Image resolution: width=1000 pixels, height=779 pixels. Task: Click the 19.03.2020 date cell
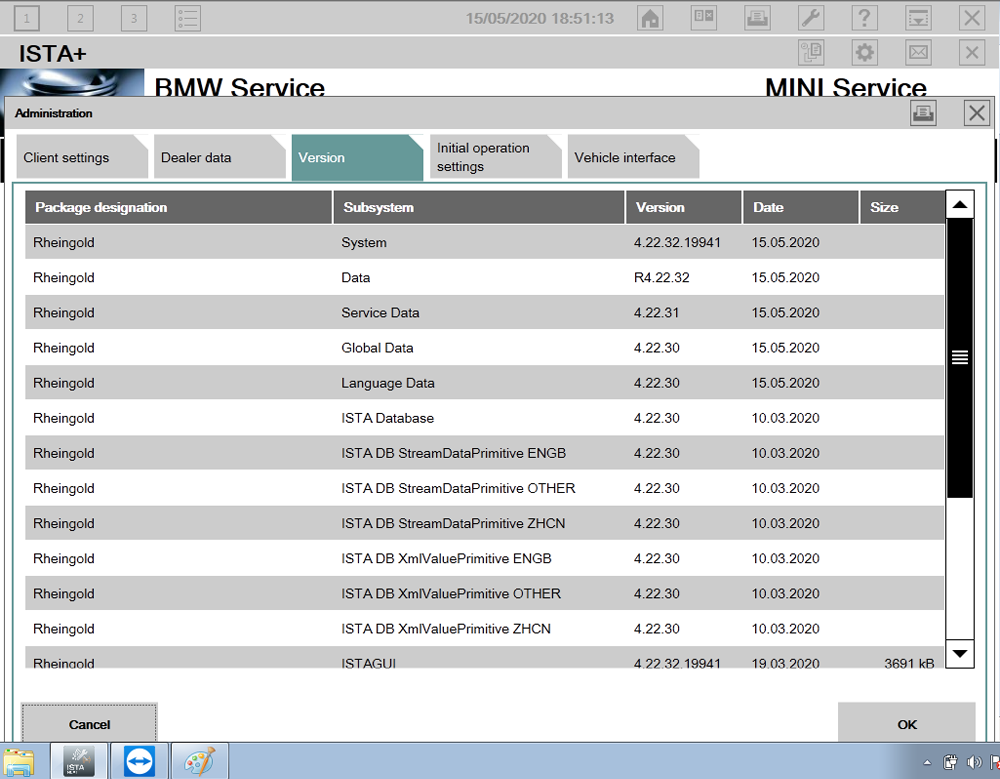(x=785, y=663)
